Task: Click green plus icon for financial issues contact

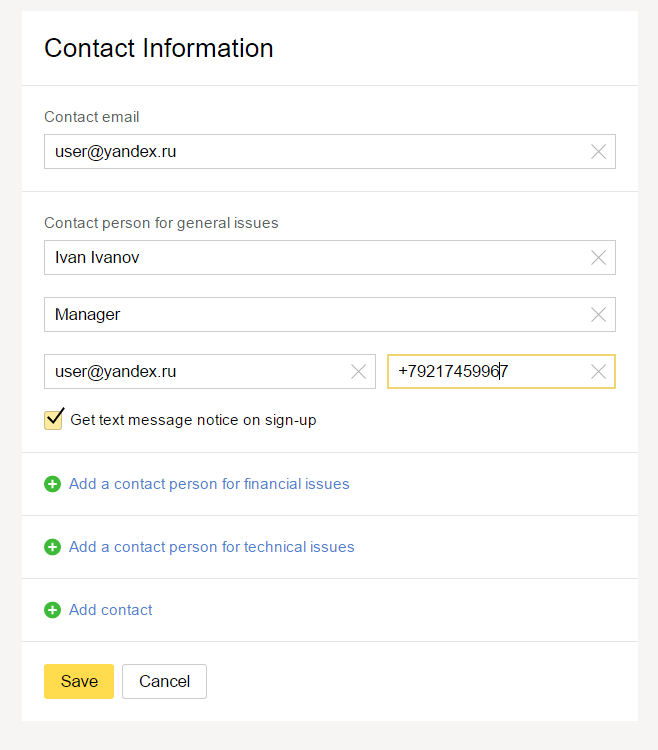Action: (53, 484)
